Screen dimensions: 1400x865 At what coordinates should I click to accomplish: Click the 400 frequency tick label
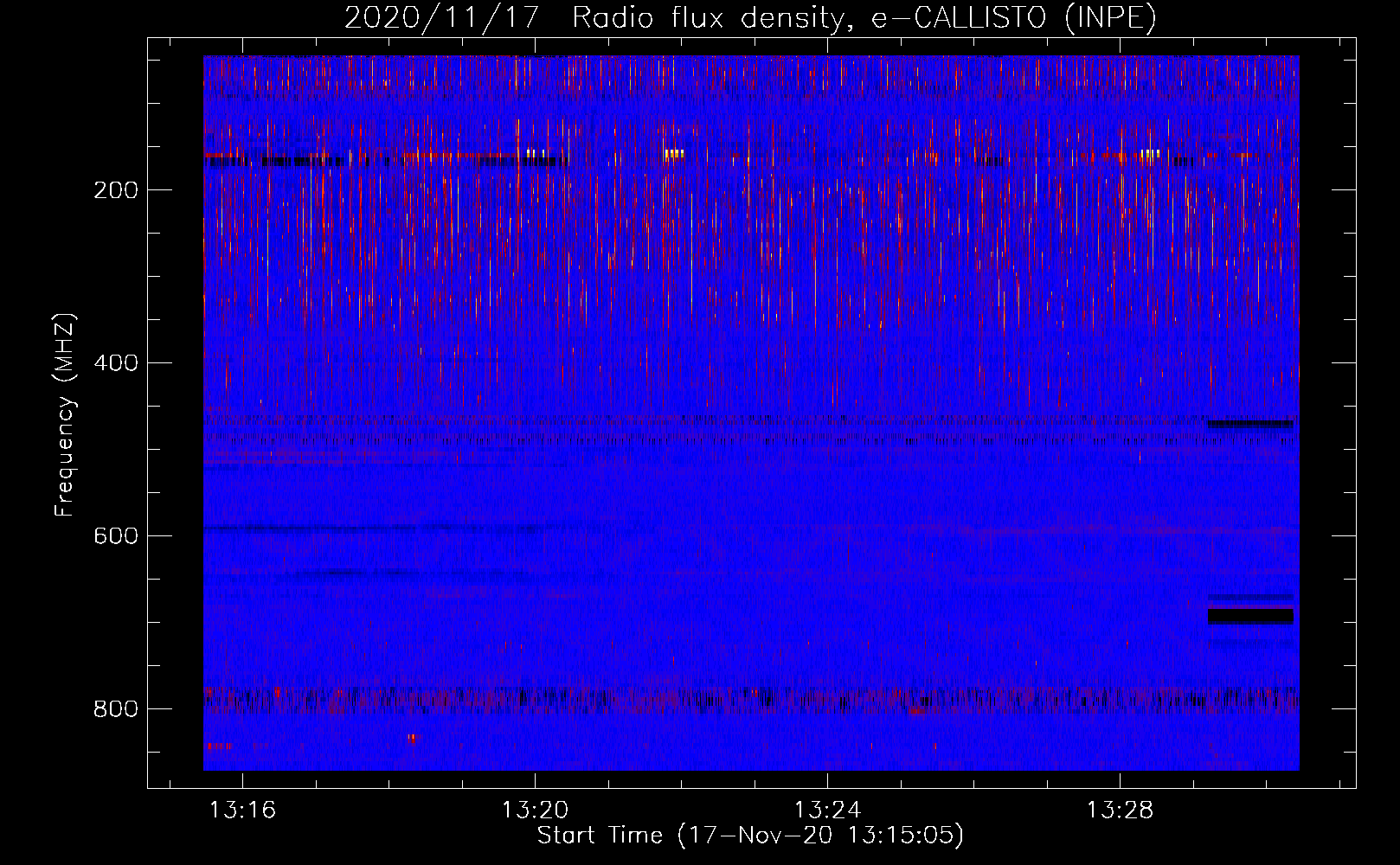point(116,363)
